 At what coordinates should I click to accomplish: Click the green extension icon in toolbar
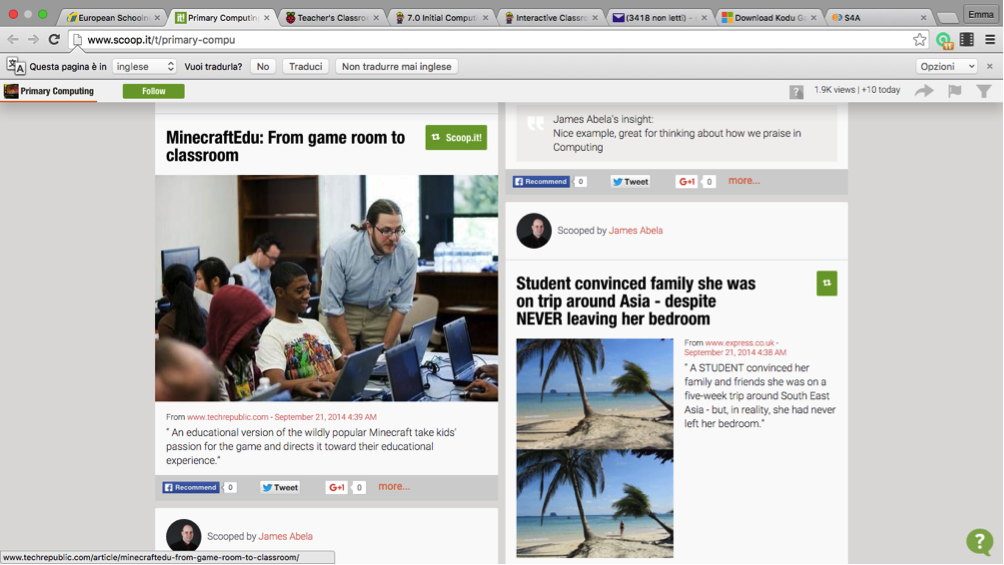pyautogui.click(x=944, y=40)
